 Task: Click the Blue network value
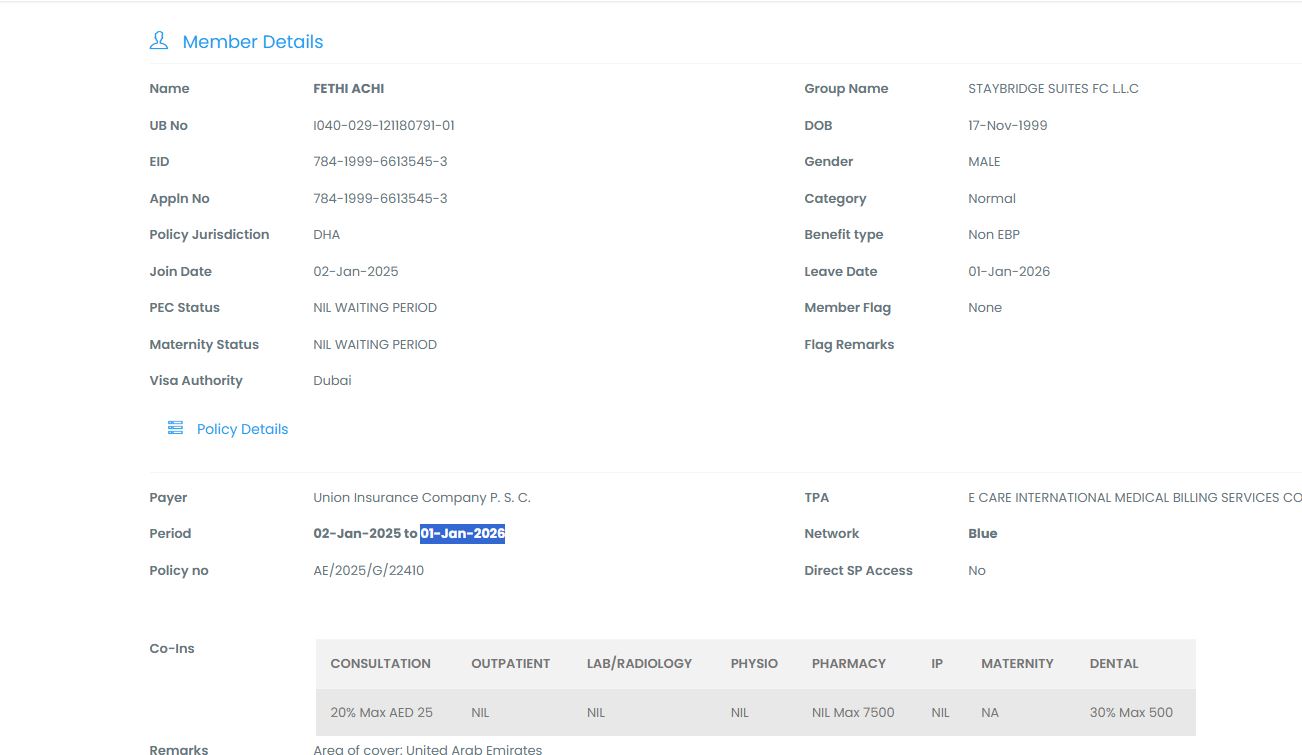(982, 534)
